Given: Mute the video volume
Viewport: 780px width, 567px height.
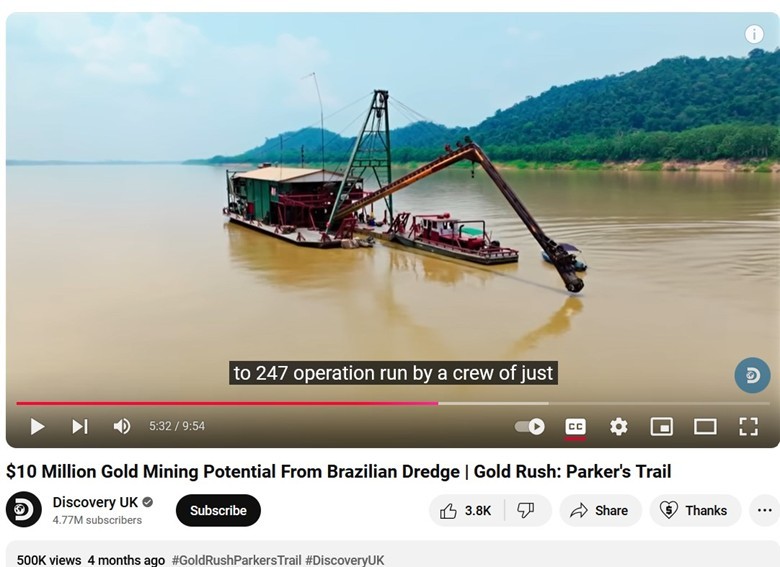Looking at the screenshot, I should 122,426.
